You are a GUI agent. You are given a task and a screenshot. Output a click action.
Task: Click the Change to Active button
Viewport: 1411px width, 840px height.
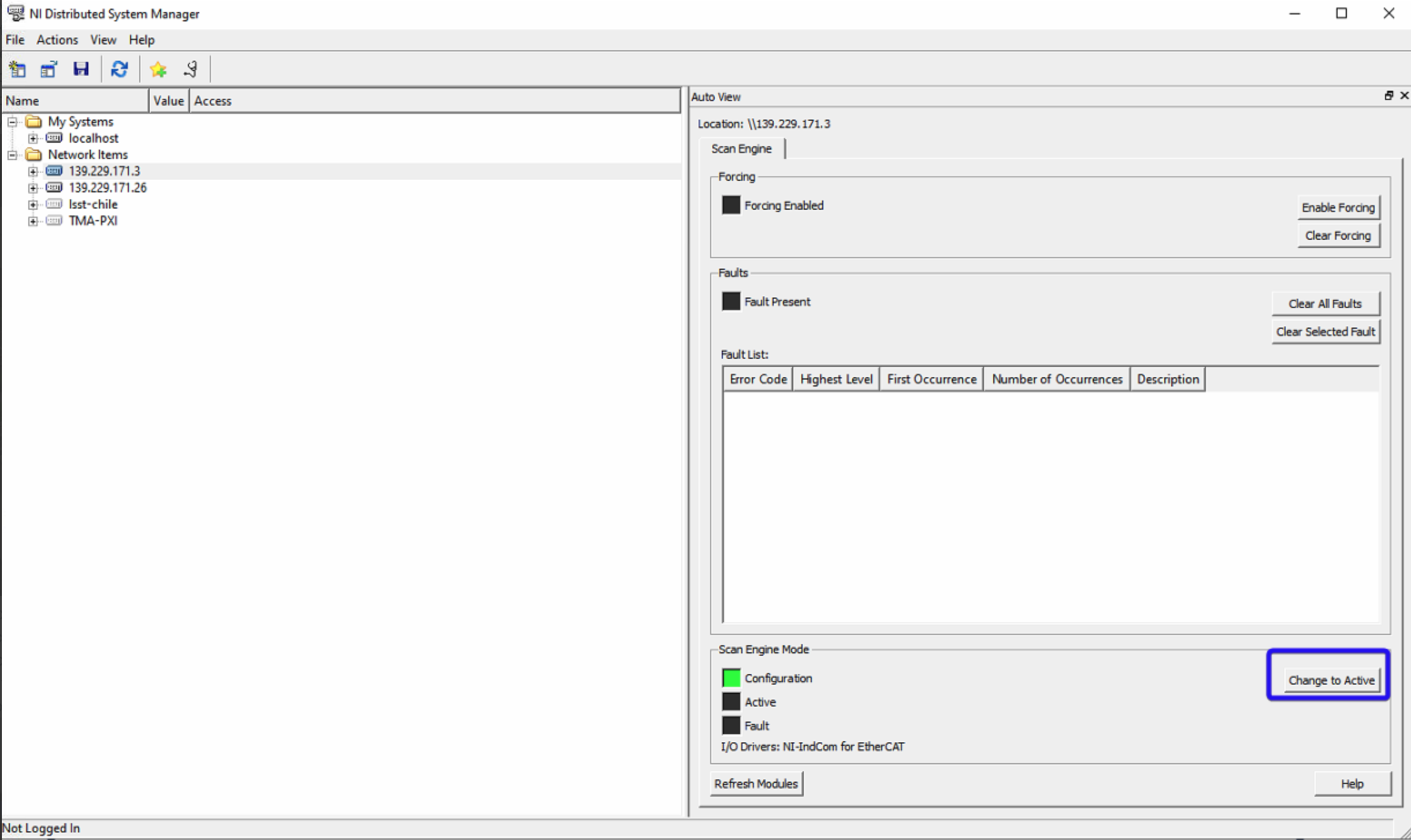click(1331, 680)
